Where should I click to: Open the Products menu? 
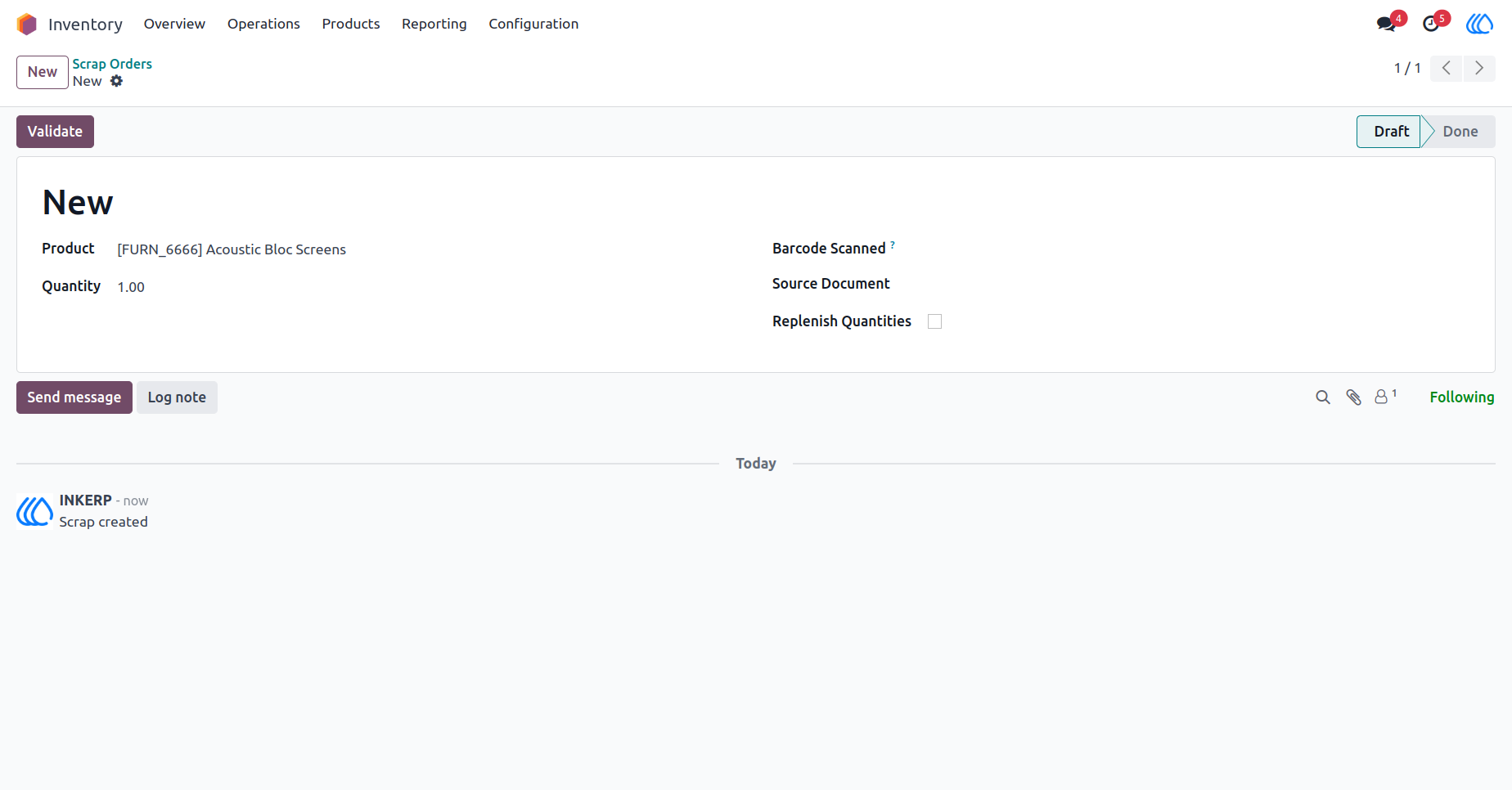351,24
